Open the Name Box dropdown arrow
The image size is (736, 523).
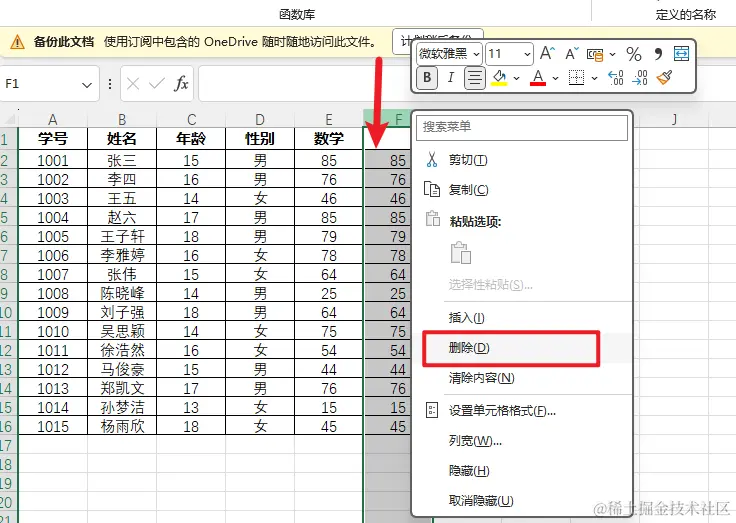pos(86,85)
